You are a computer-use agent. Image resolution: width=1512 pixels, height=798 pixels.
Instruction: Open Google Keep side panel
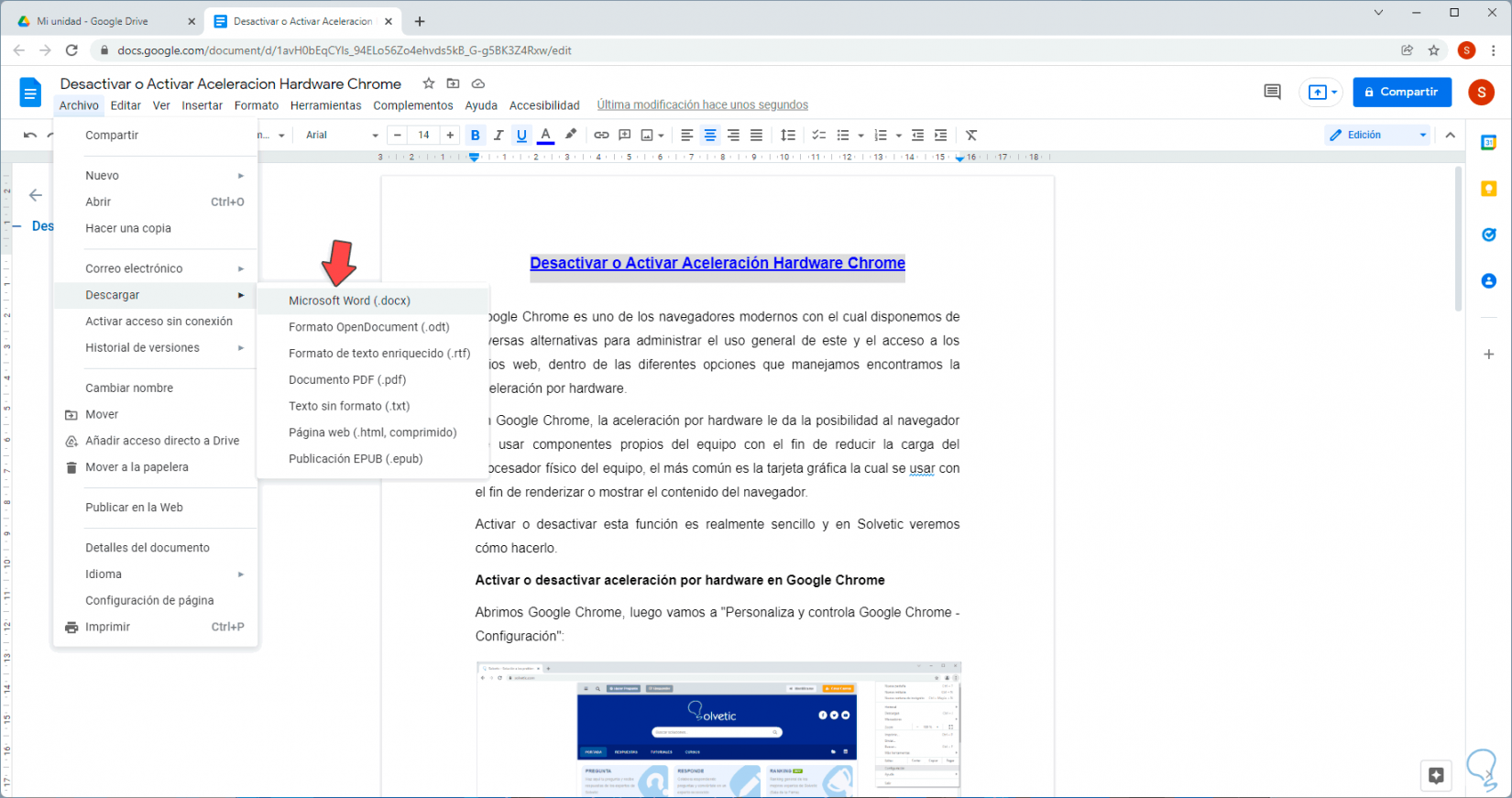[1489, 189]
